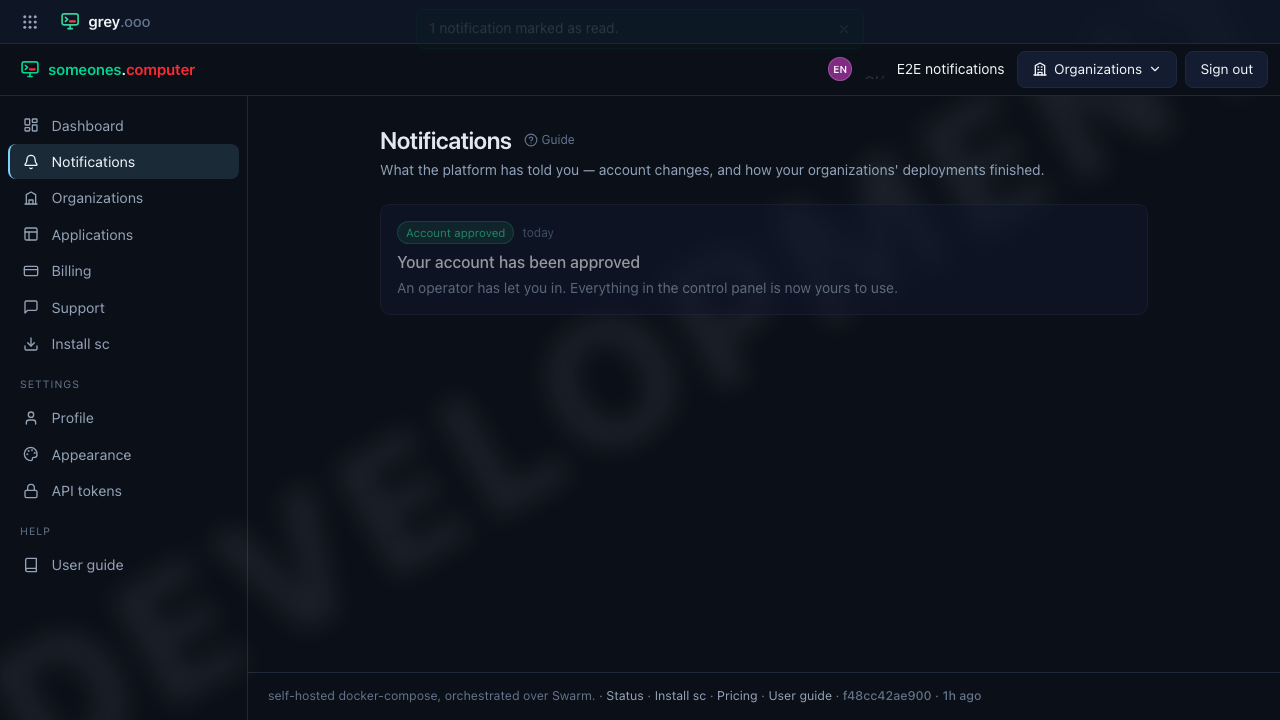
Task: Click the someones.computer brand logo
Action: coord(108,70)
